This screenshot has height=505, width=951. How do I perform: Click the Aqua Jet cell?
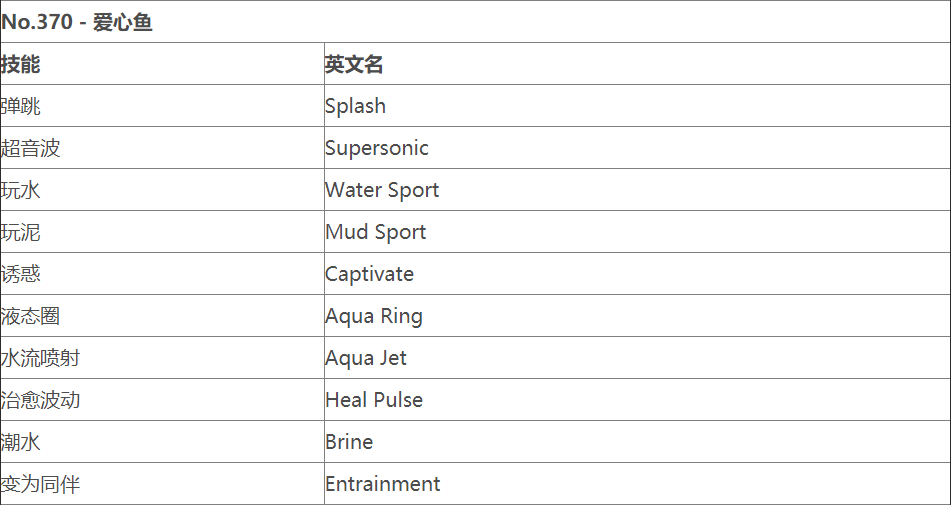point(366,358)
